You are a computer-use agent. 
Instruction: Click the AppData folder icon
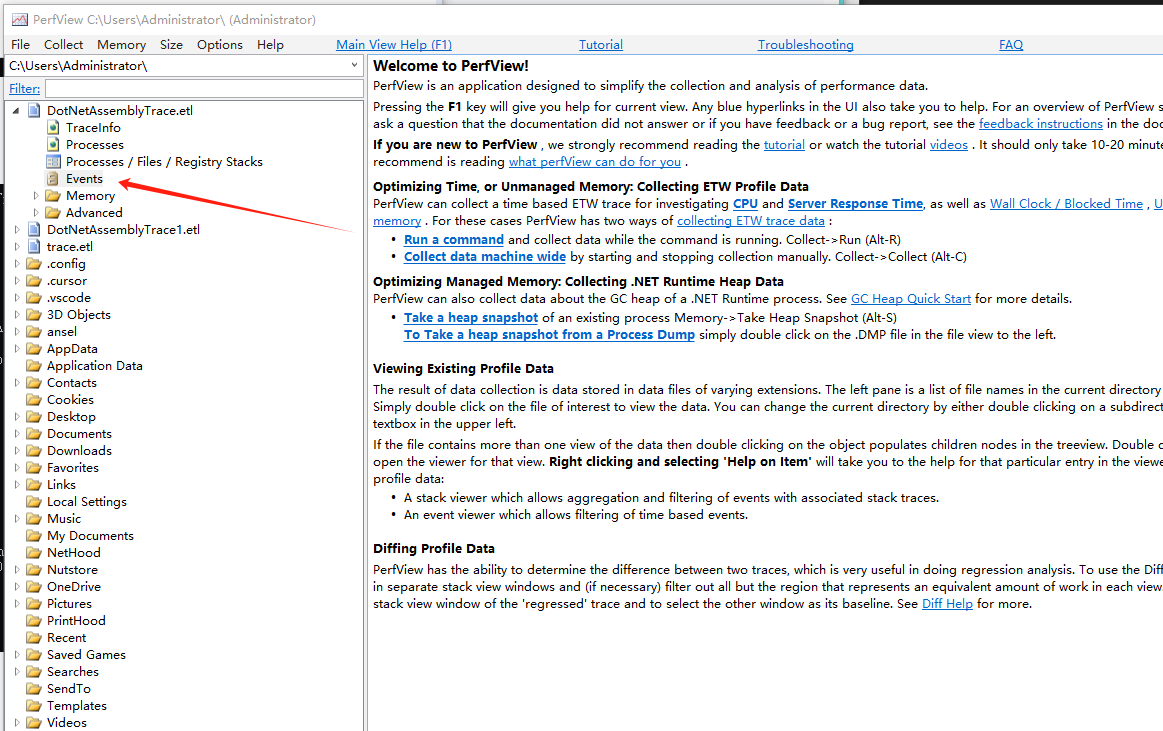click(34, 349)
